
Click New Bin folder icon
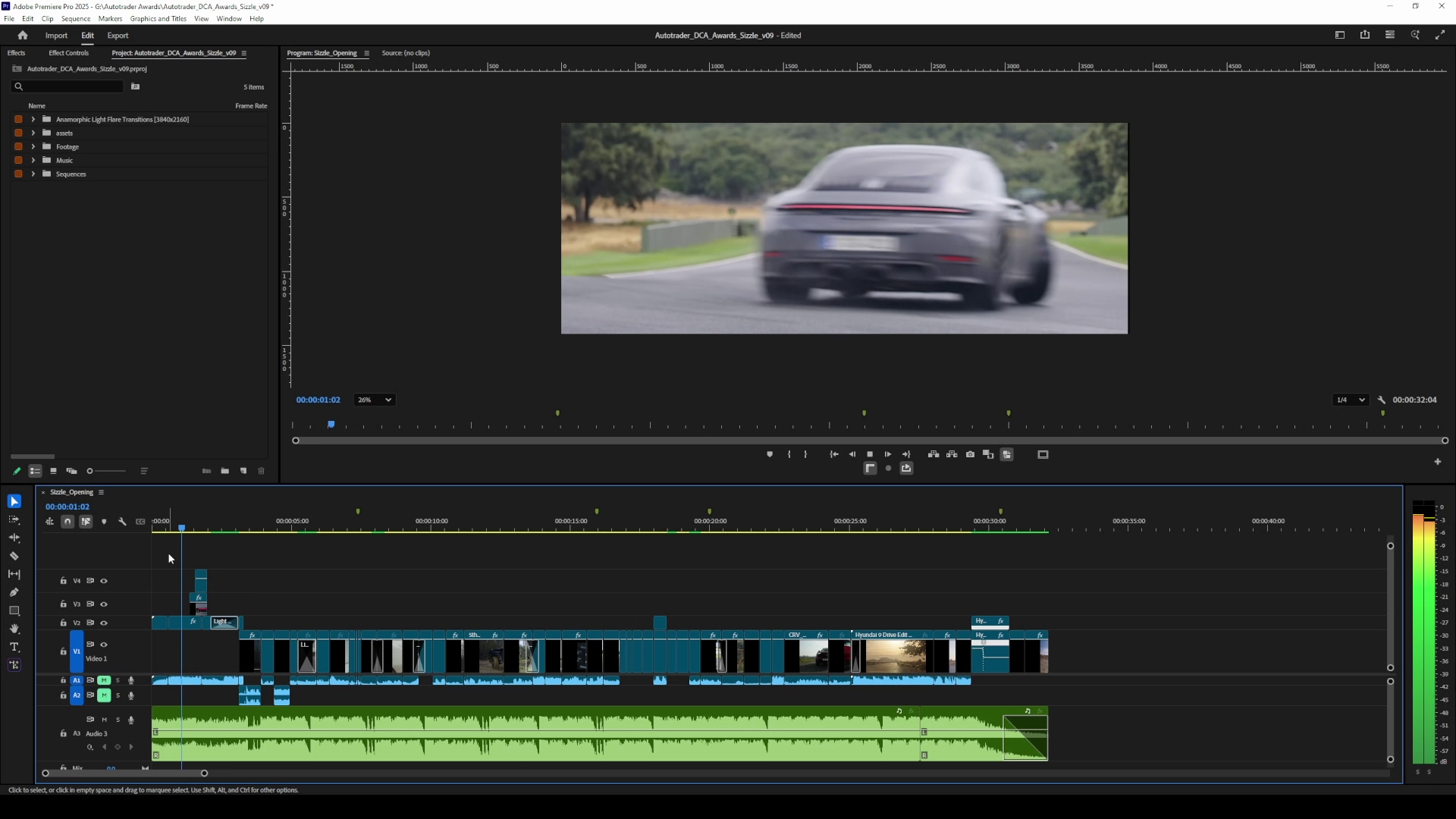[225, 471]
